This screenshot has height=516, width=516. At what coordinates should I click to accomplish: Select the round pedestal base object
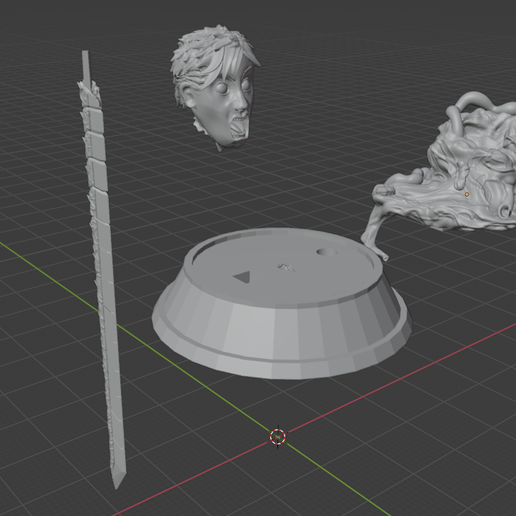(x=282, y=303)
